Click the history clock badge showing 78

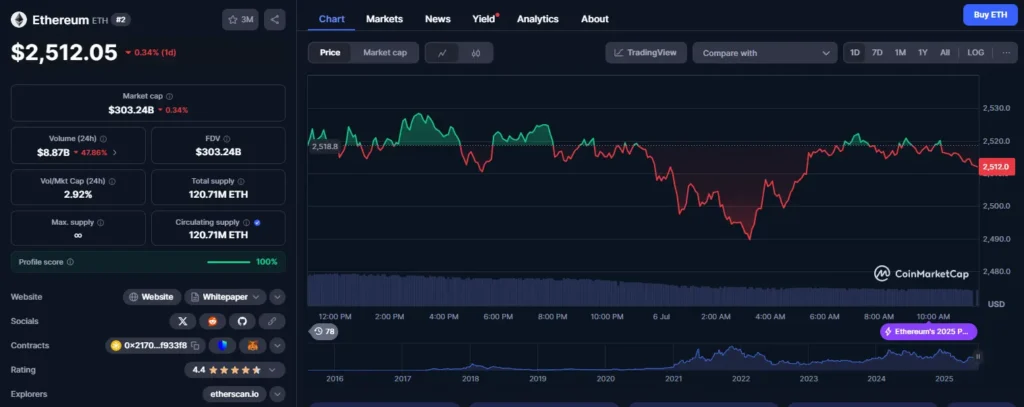click(324, 331)
